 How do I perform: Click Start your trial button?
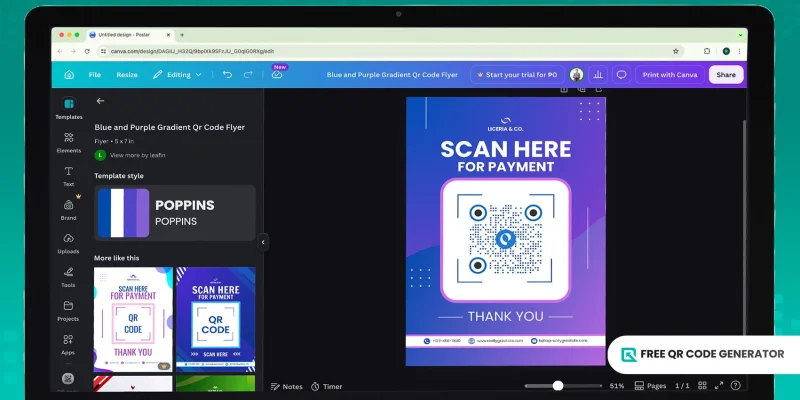pyautogui.click(x=517, y=74)
